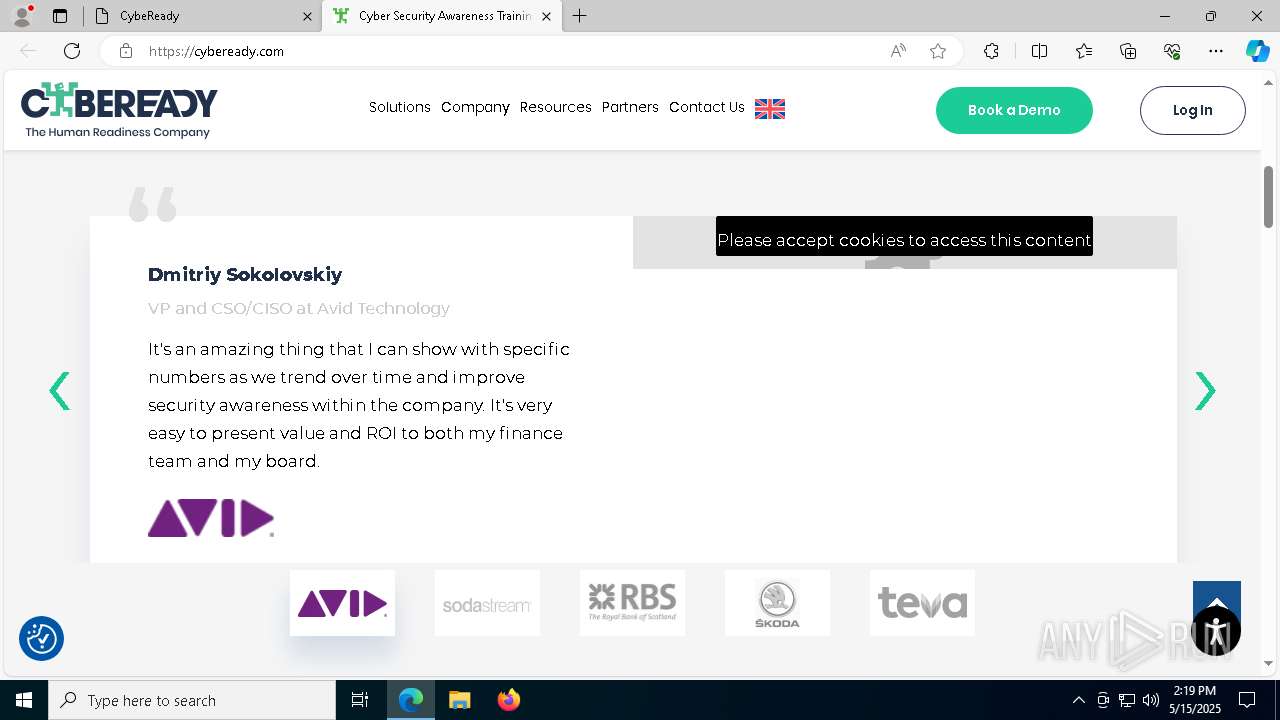Add page to favorites star icon
Viewport: 1280px width, 720px height.
pyautogui.click(x=938, y=51)
